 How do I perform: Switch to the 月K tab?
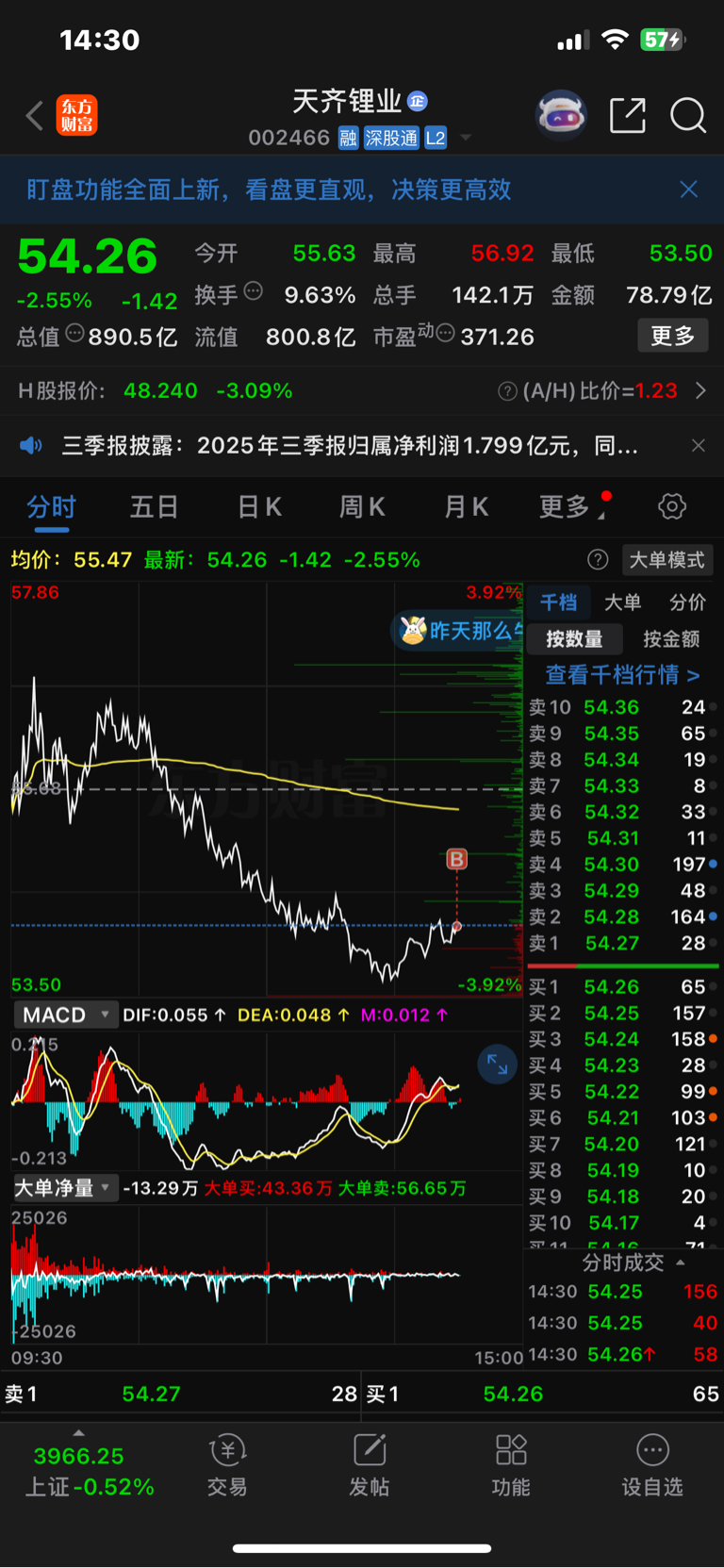point(466,506)
